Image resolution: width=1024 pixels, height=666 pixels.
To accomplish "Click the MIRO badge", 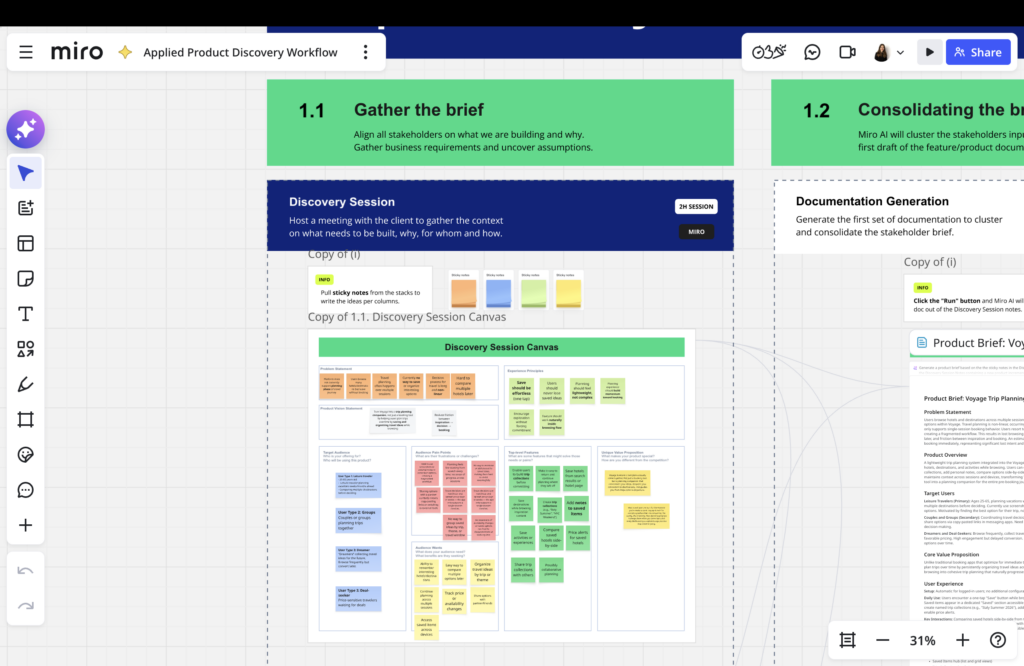I will (x=696, y=232).
